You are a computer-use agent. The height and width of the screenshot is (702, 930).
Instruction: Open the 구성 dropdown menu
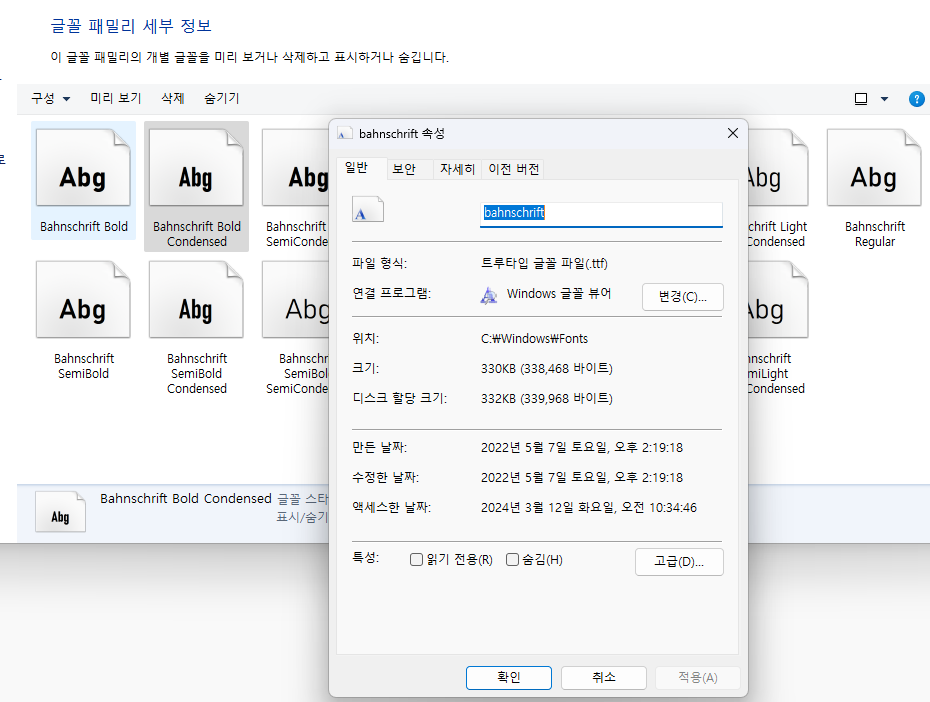[50, 98]
